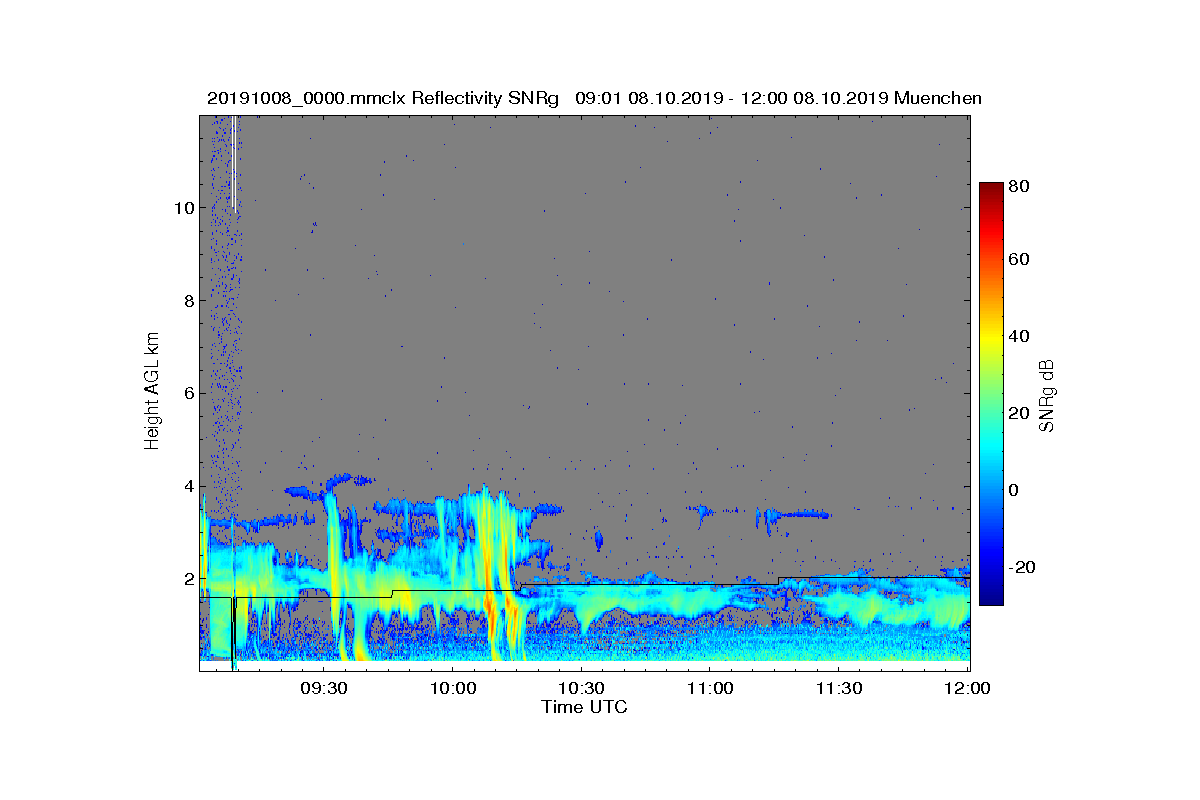Click the '10:30' time tick label

tap(580, 688)
